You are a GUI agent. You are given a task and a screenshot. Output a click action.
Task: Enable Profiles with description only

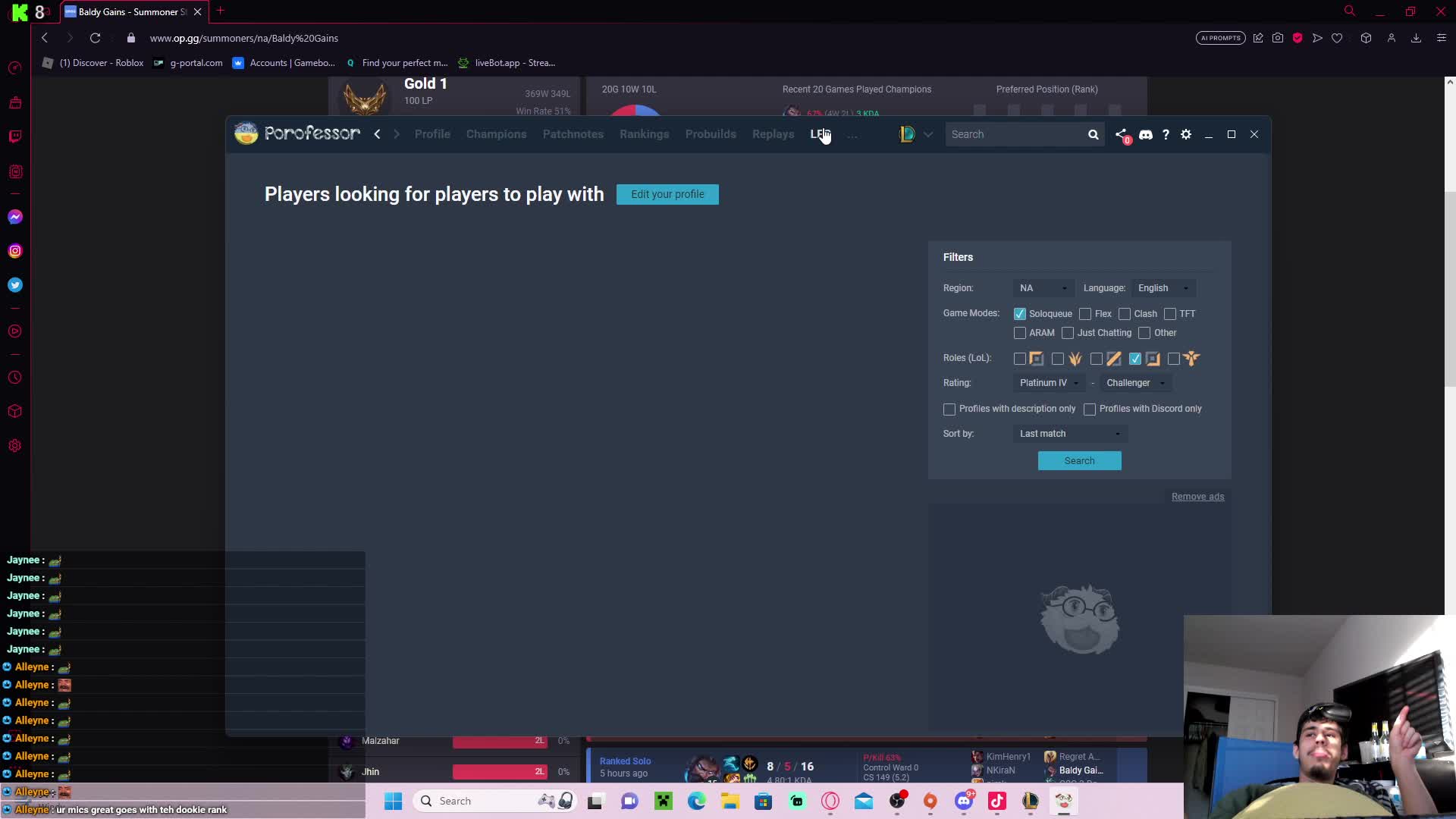(949, 409)
